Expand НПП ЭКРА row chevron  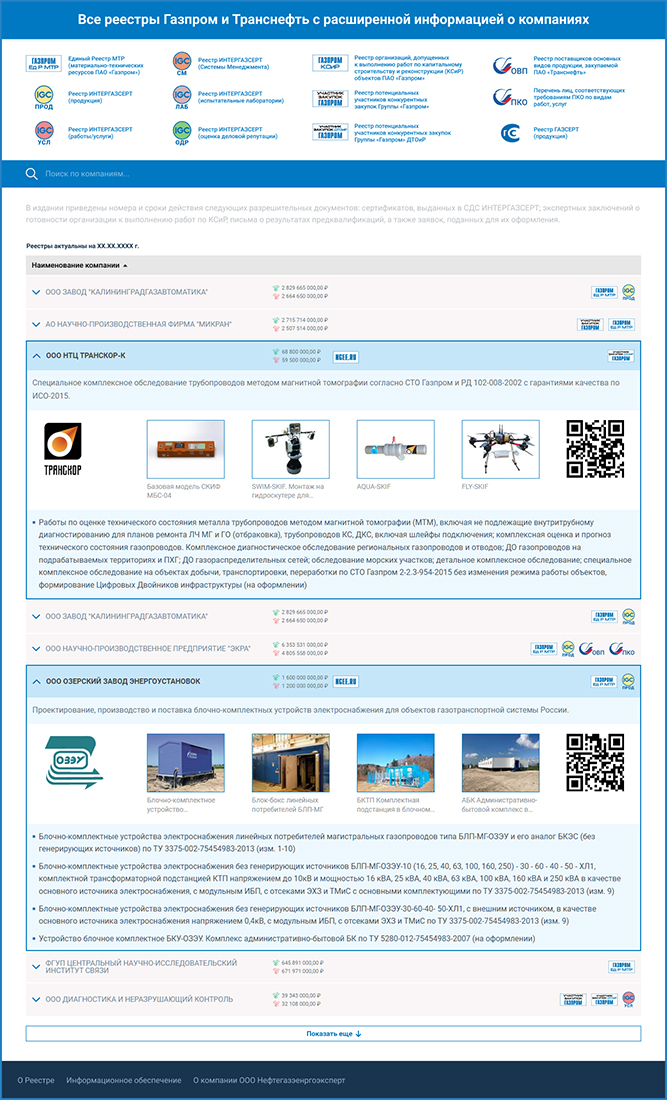[36, 648]
